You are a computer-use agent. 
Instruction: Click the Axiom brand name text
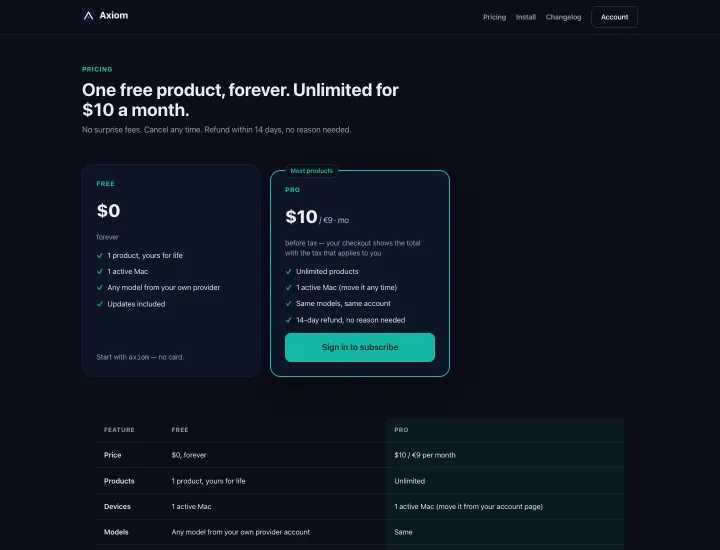[114, 16]
